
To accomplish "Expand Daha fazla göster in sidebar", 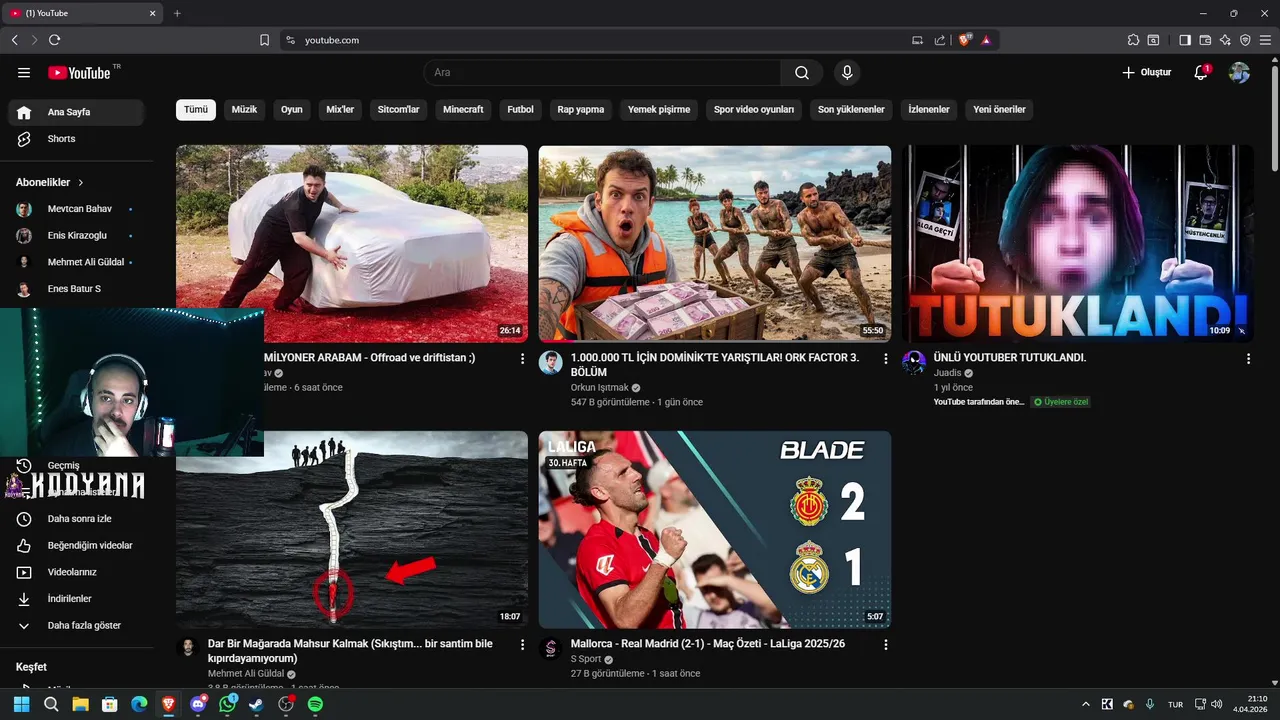I will coord(75,625).
